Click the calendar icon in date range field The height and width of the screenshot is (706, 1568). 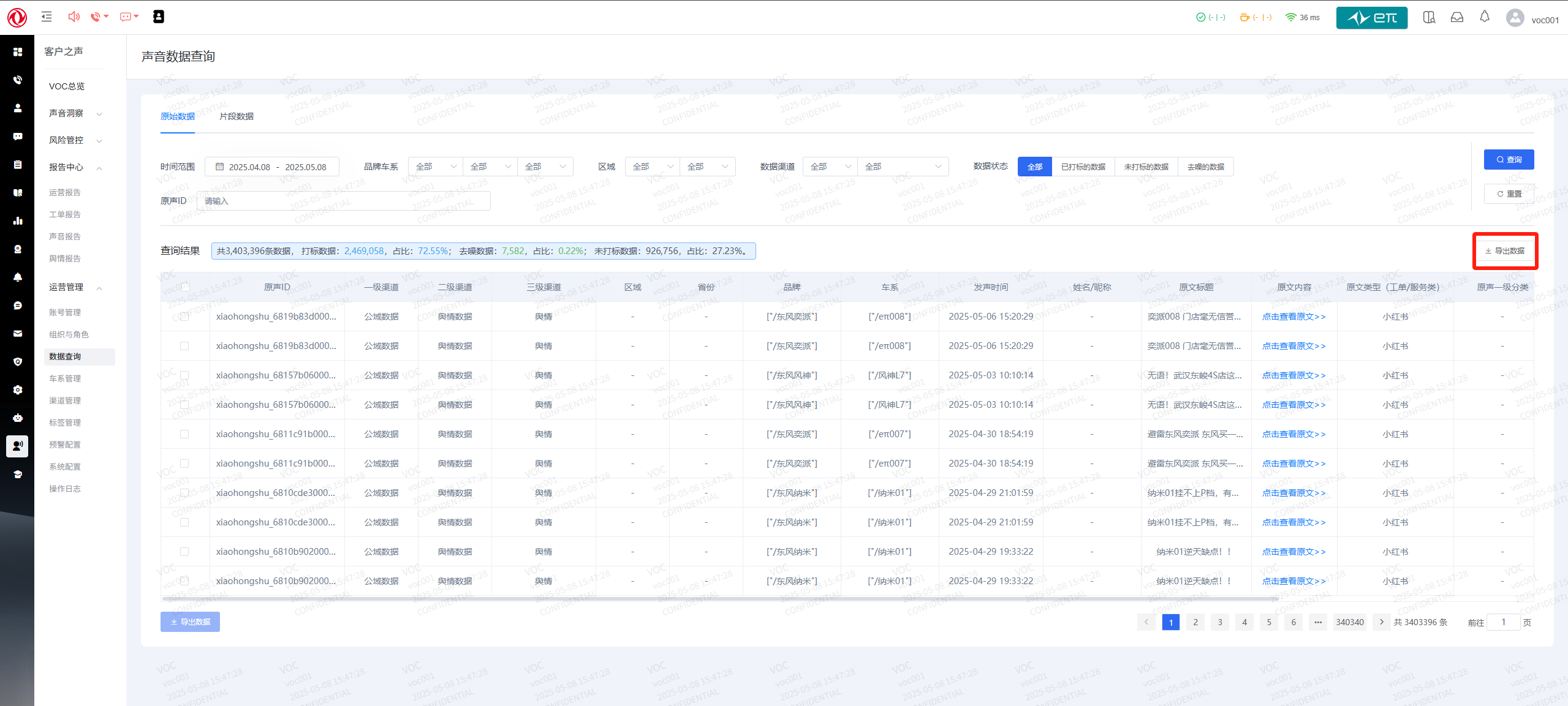click(219, 167)
